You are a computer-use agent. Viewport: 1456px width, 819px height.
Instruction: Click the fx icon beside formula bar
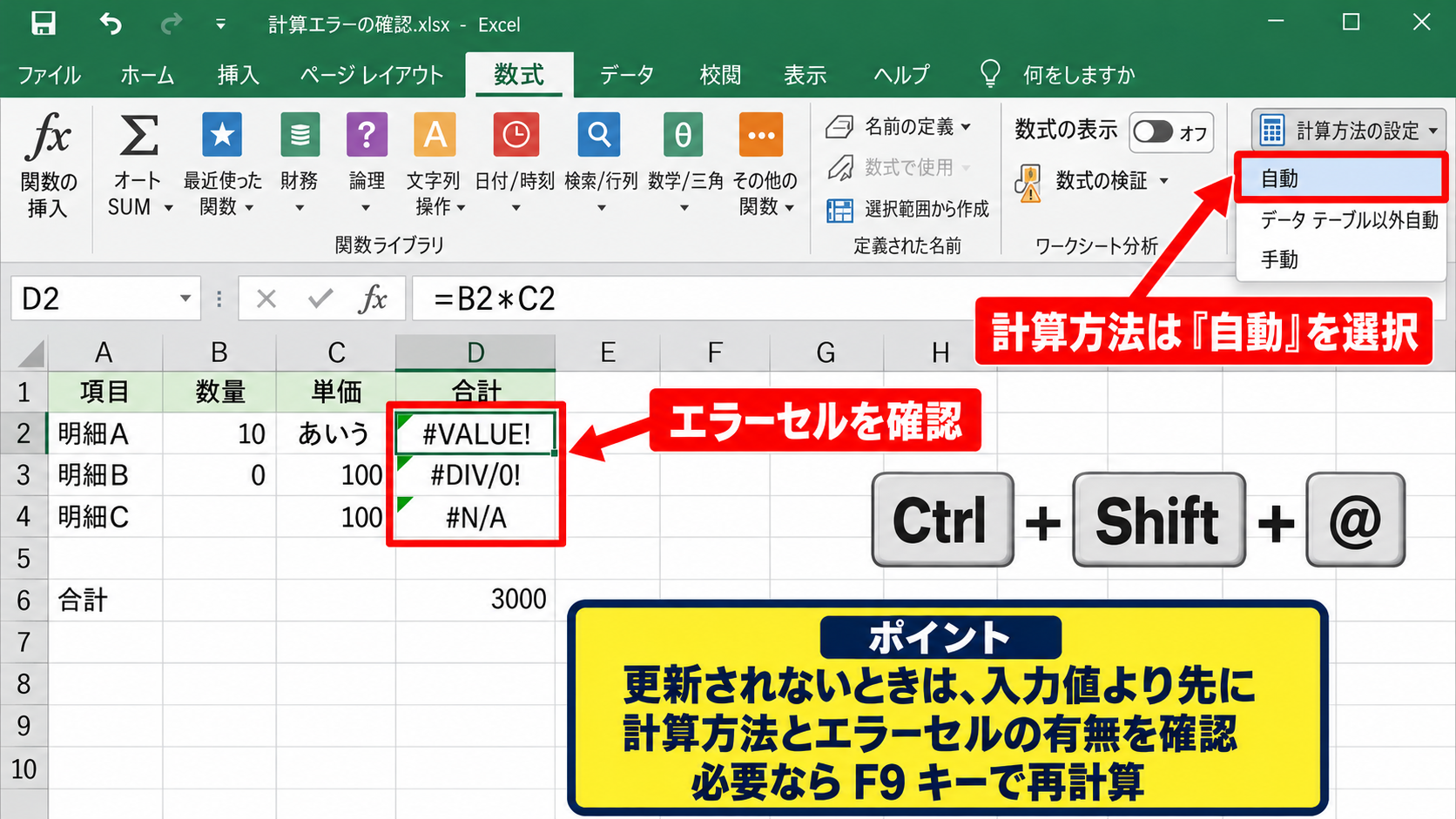373,299
